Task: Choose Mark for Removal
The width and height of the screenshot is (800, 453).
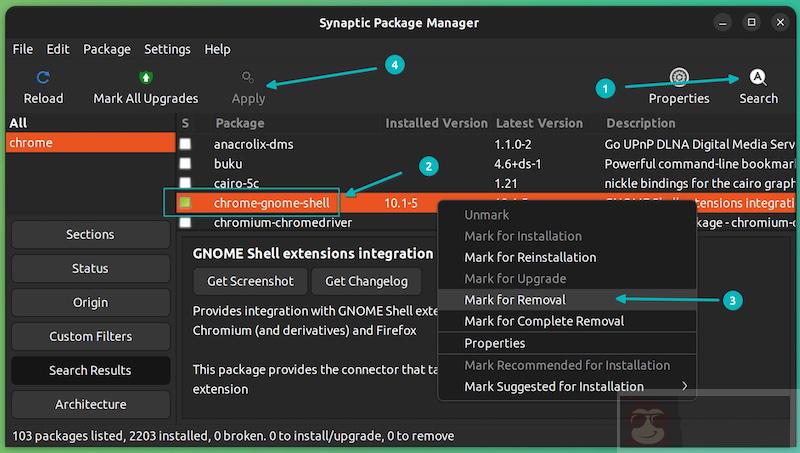Action: click(x=515, y=300)
